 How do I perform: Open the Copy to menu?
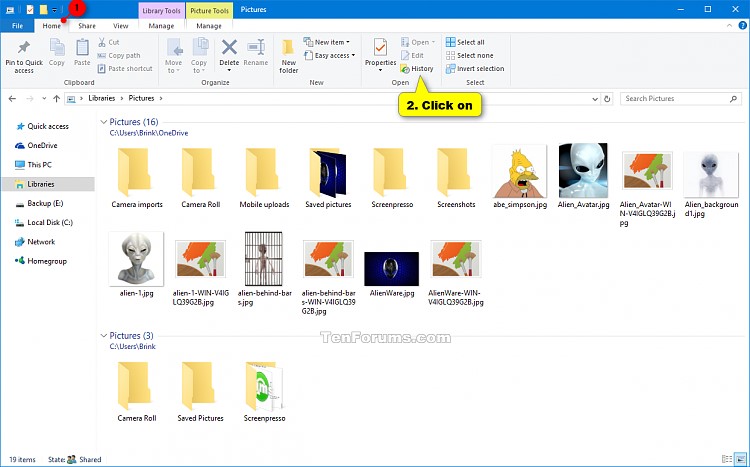pos(199,56)
